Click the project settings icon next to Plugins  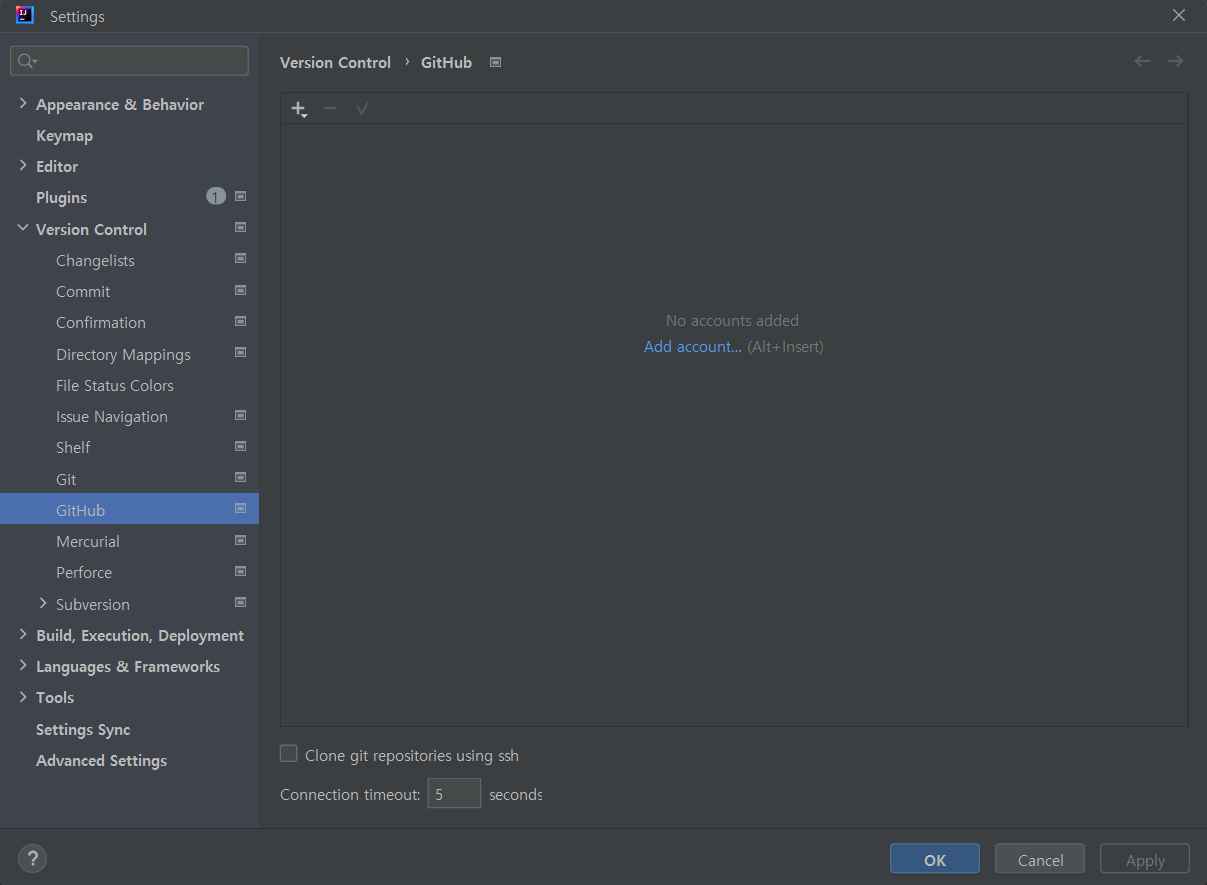coord(240,197)
